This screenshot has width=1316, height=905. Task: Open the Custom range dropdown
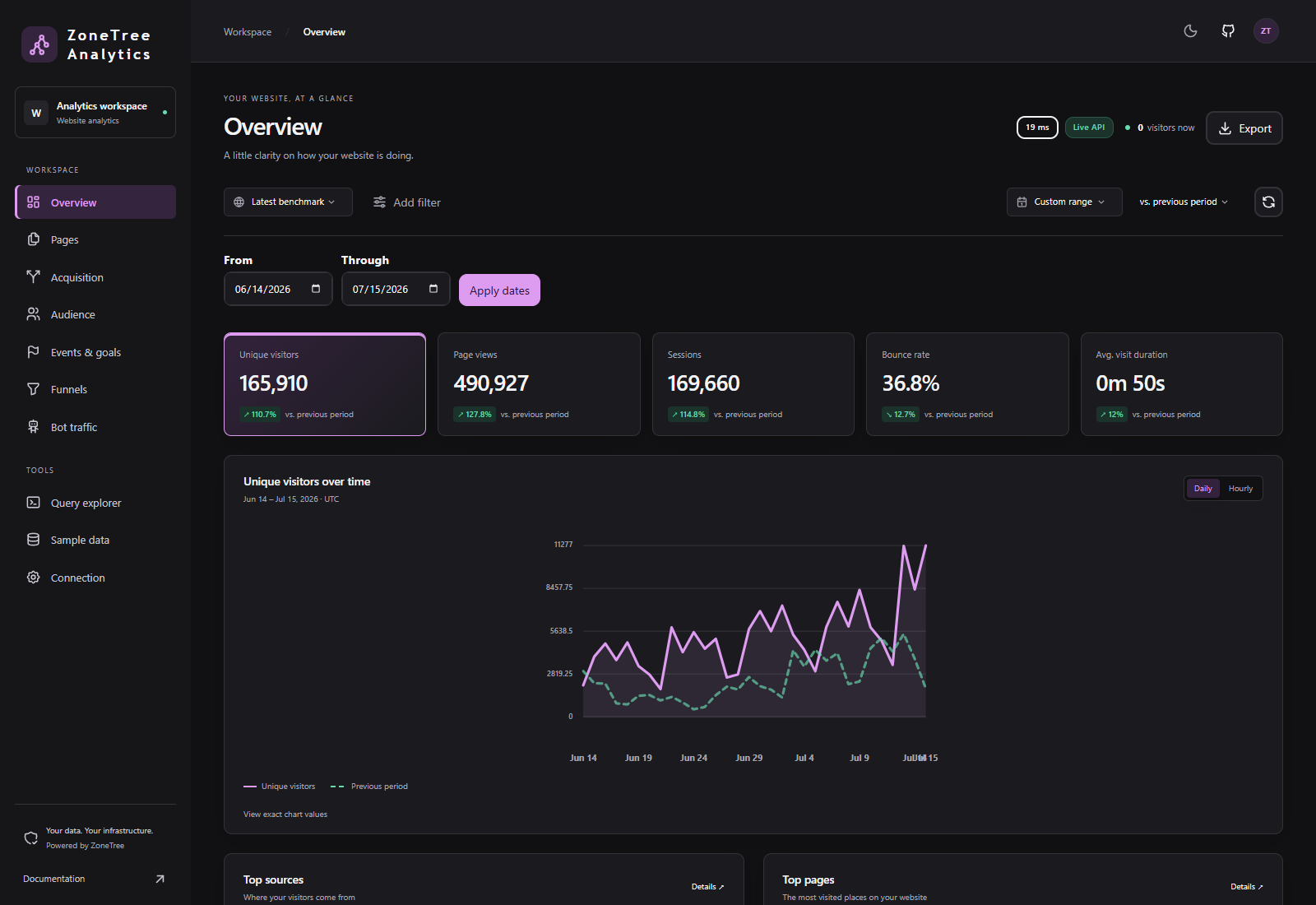[x=1064, y=202]
